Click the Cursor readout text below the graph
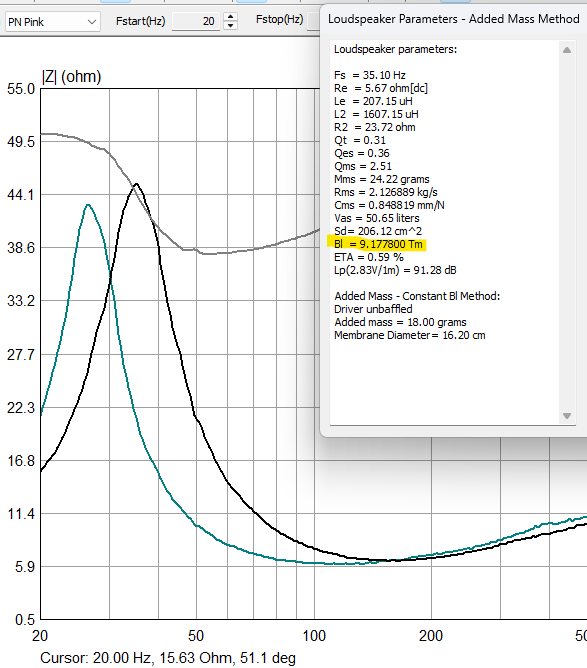Screen dimensions: 587x668 [168, 658]
